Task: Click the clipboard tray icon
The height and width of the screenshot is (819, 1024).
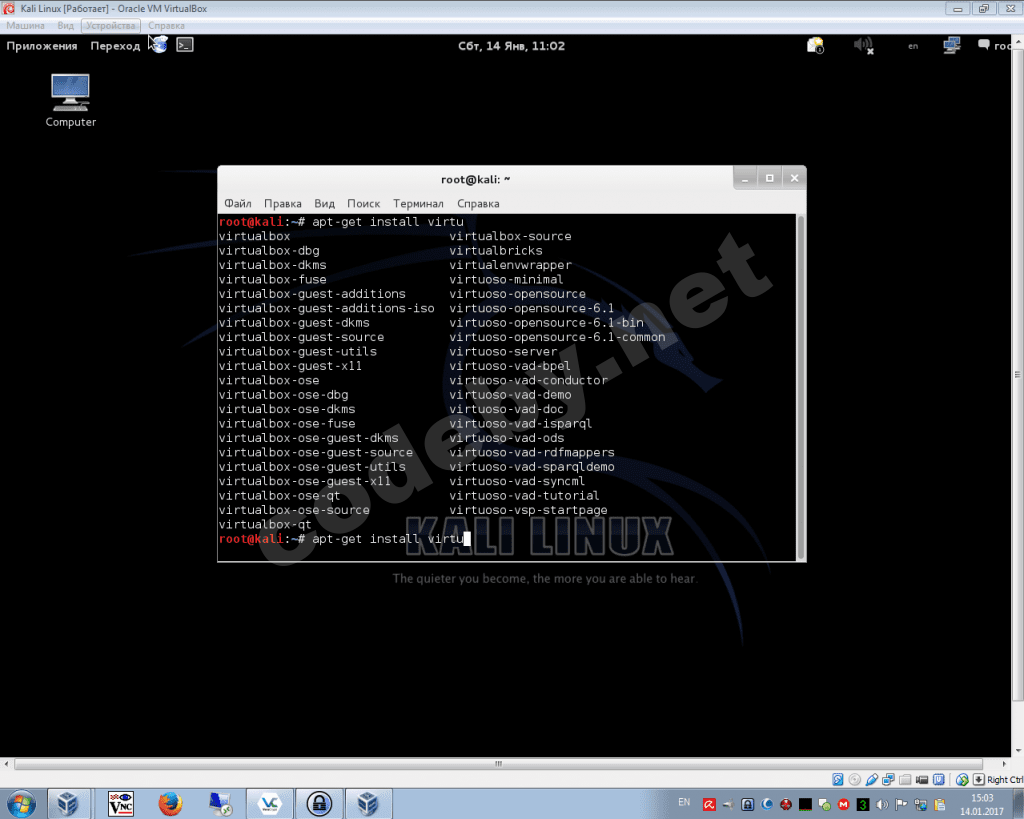Action: click(x=940, y=805)
